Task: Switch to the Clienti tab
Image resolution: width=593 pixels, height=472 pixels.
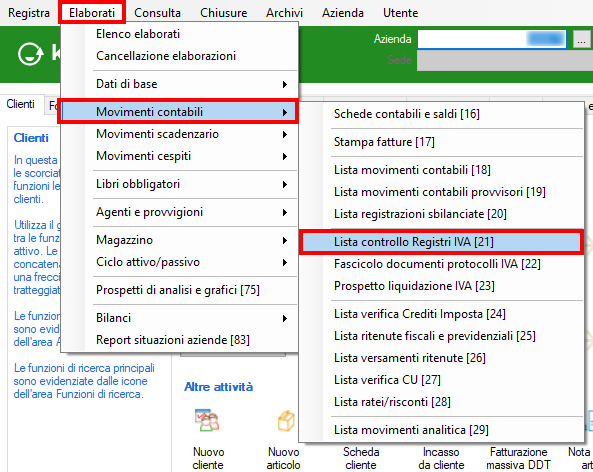Action: pyautogui.click(x=20, y=104)
